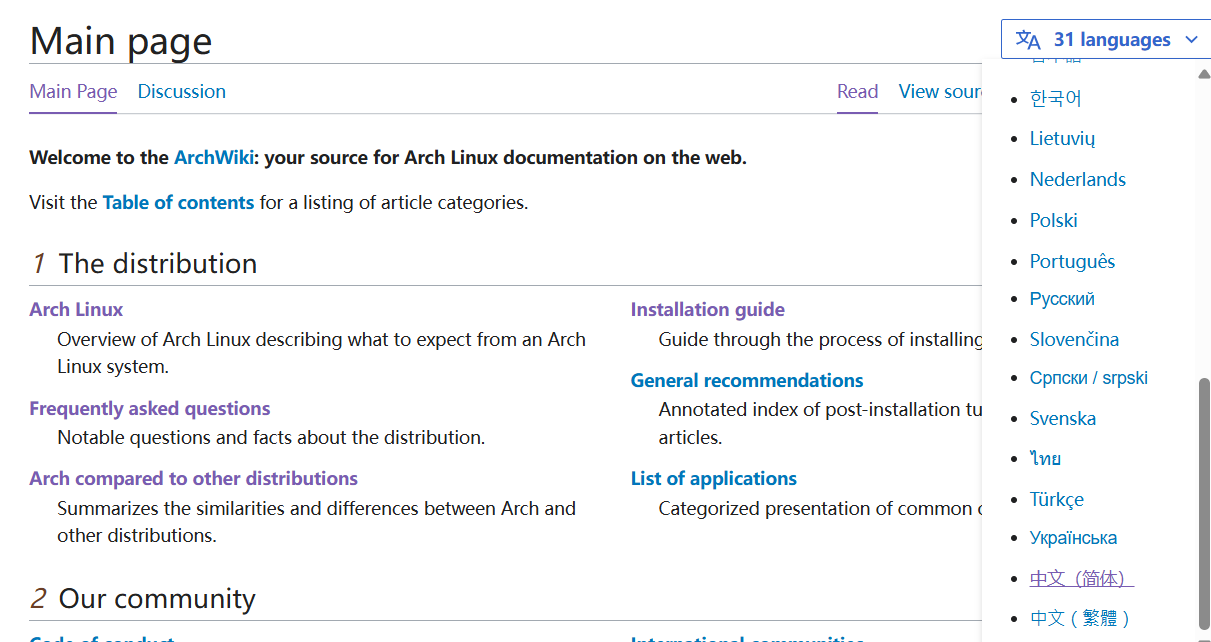Viewport: 1211px width, 642px height.
Task: Select the Read tab
Action: click(x=858, y=92)
